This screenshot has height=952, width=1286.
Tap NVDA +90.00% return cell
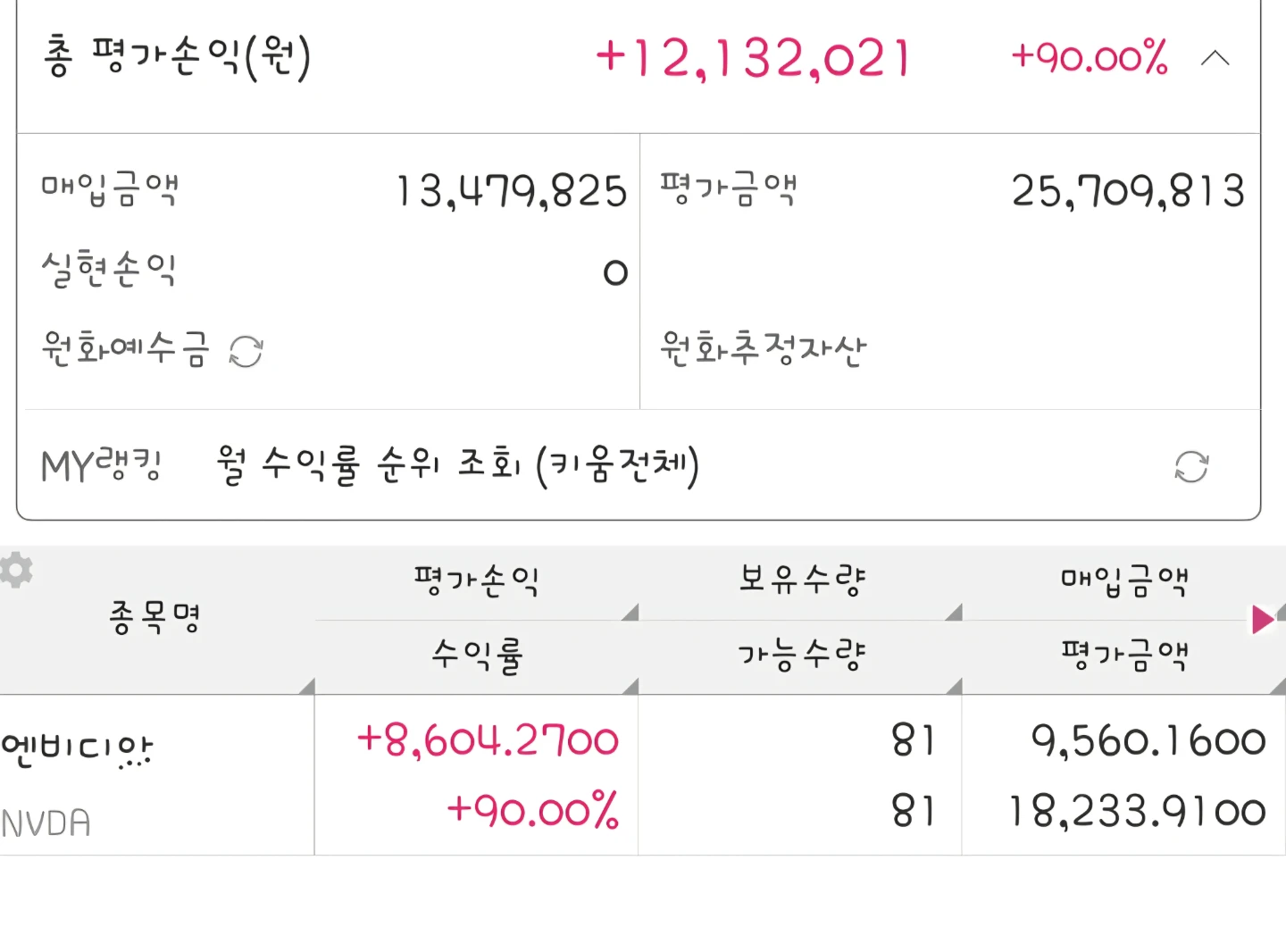532,811
